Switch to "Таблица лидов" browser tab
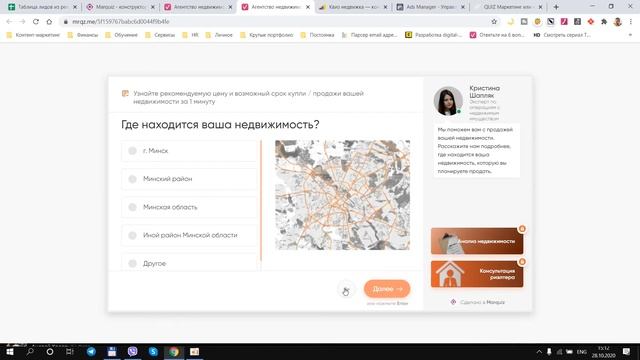 [42, 7]
